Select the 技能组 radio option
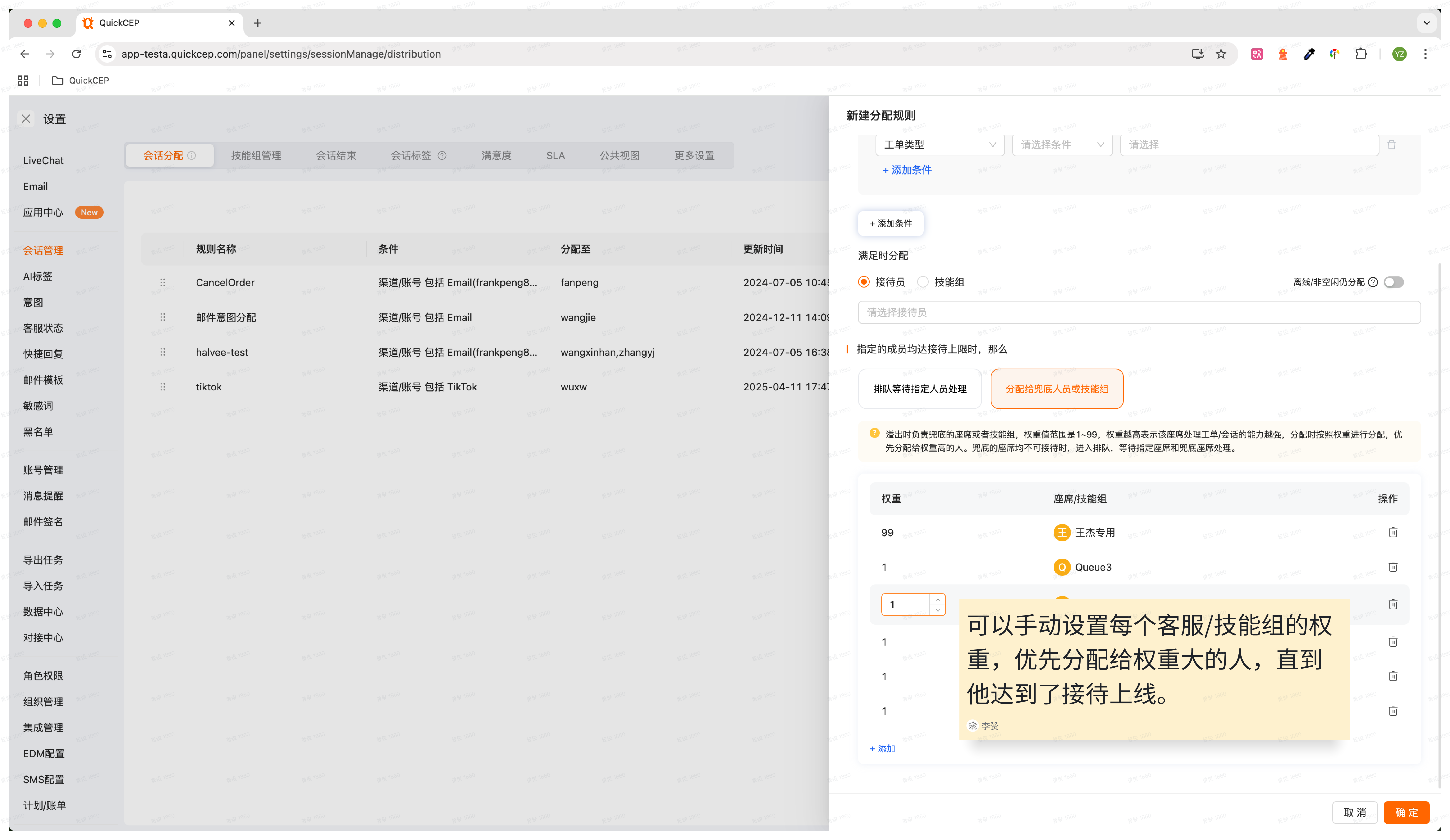Screen dimensions: 1450x840 click(923, 282)
